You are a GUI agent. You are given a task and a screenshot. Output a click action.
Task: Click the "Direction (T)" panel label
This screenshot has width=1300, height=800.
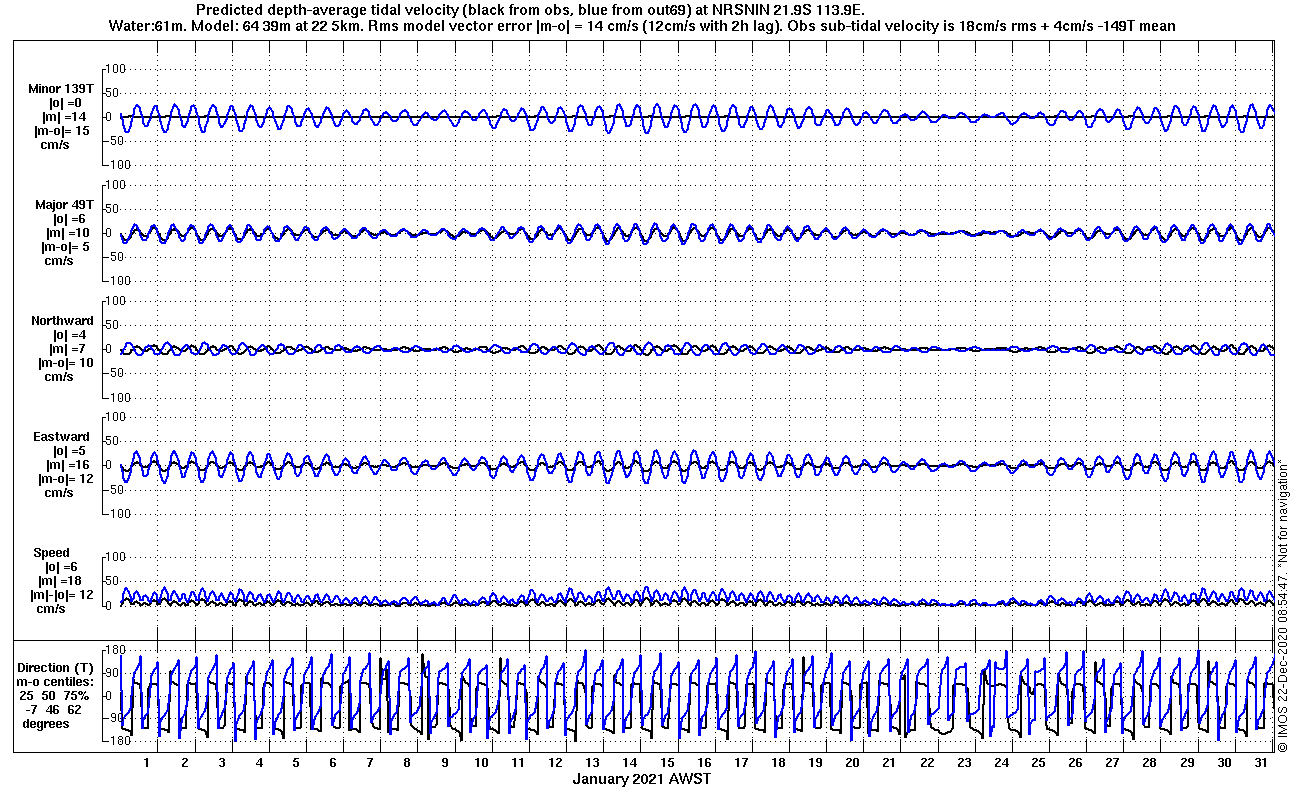[x=57, y=668]
